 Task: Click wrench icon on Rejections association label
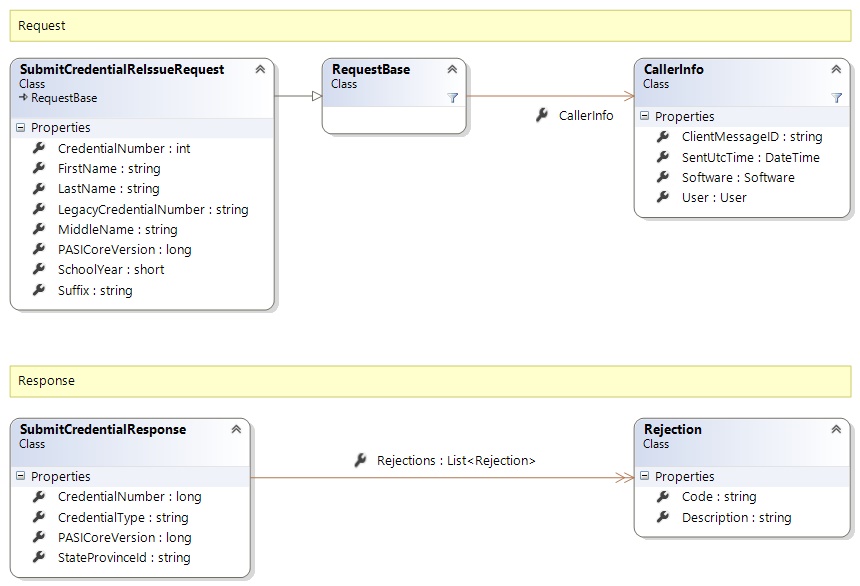pyautogui.click(x=360, y=460)
